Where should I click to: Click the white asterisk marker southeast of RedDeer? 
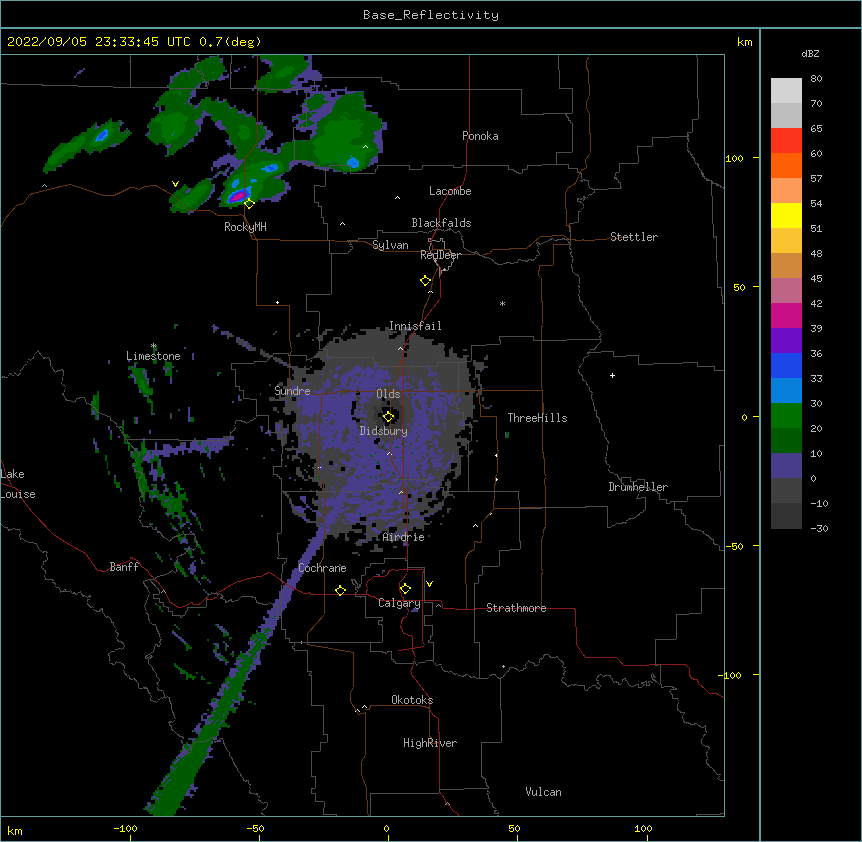pos(502,303)
